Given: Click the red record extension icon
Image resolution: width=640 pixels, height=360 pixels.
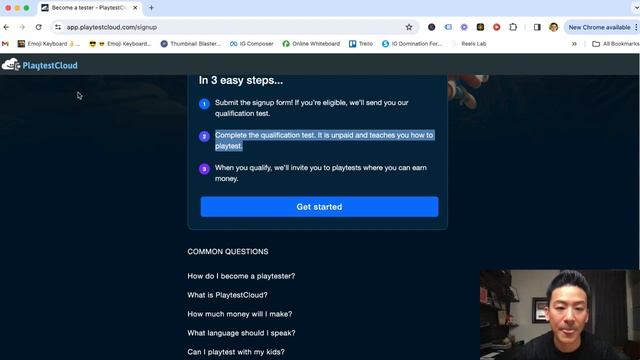Looking at the screenshot, I should [497, 27].
